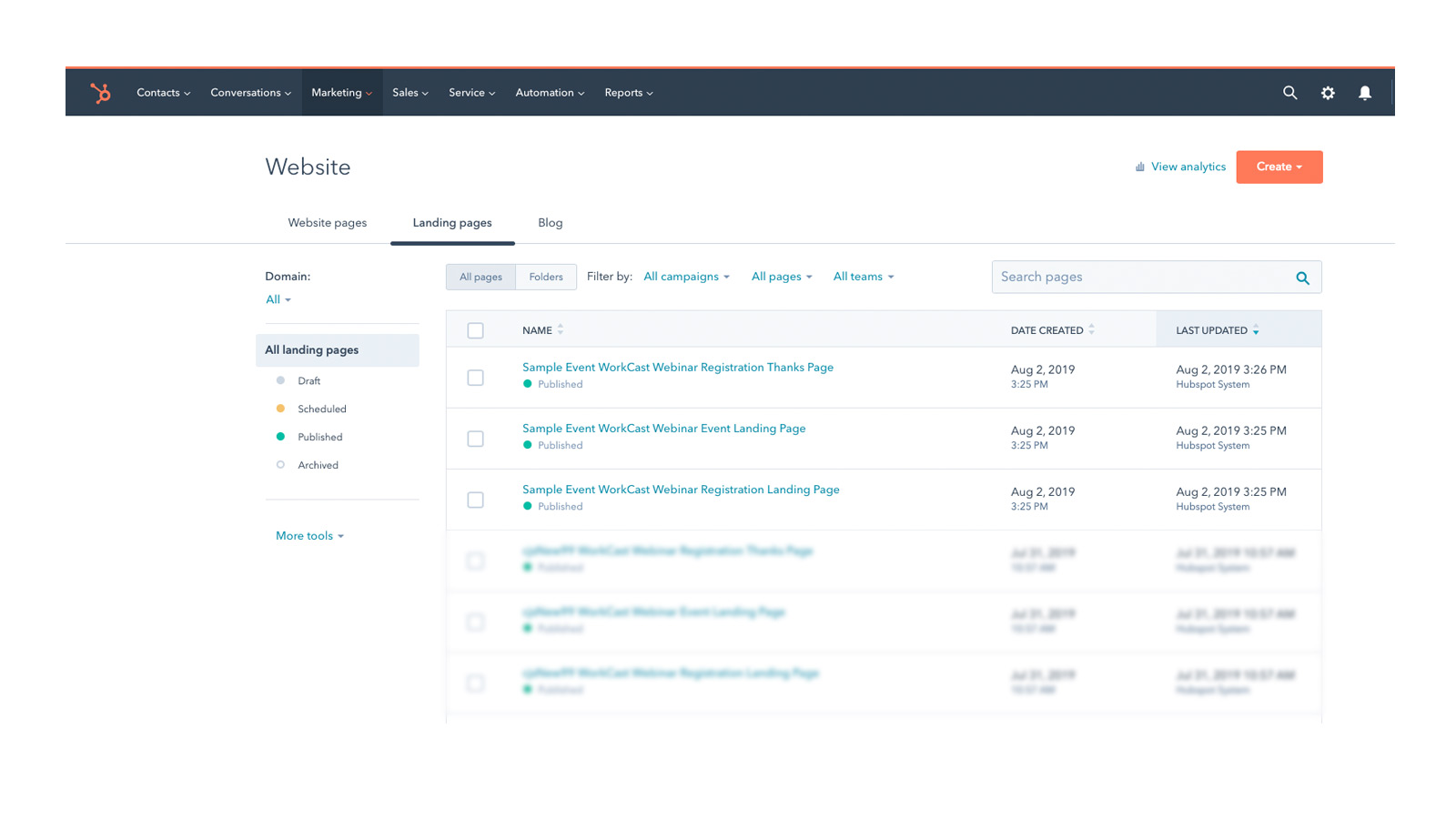
Task: Select all pages with the header checkbox
Action: pos(475,329)
